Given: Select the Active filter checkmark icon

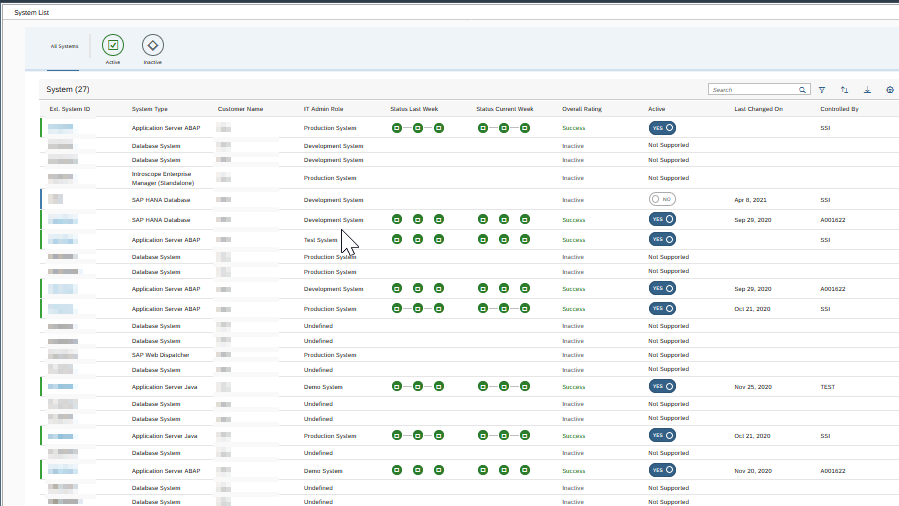Looking at the screenshot, I should pyautogui.click(x=113, y=45).
